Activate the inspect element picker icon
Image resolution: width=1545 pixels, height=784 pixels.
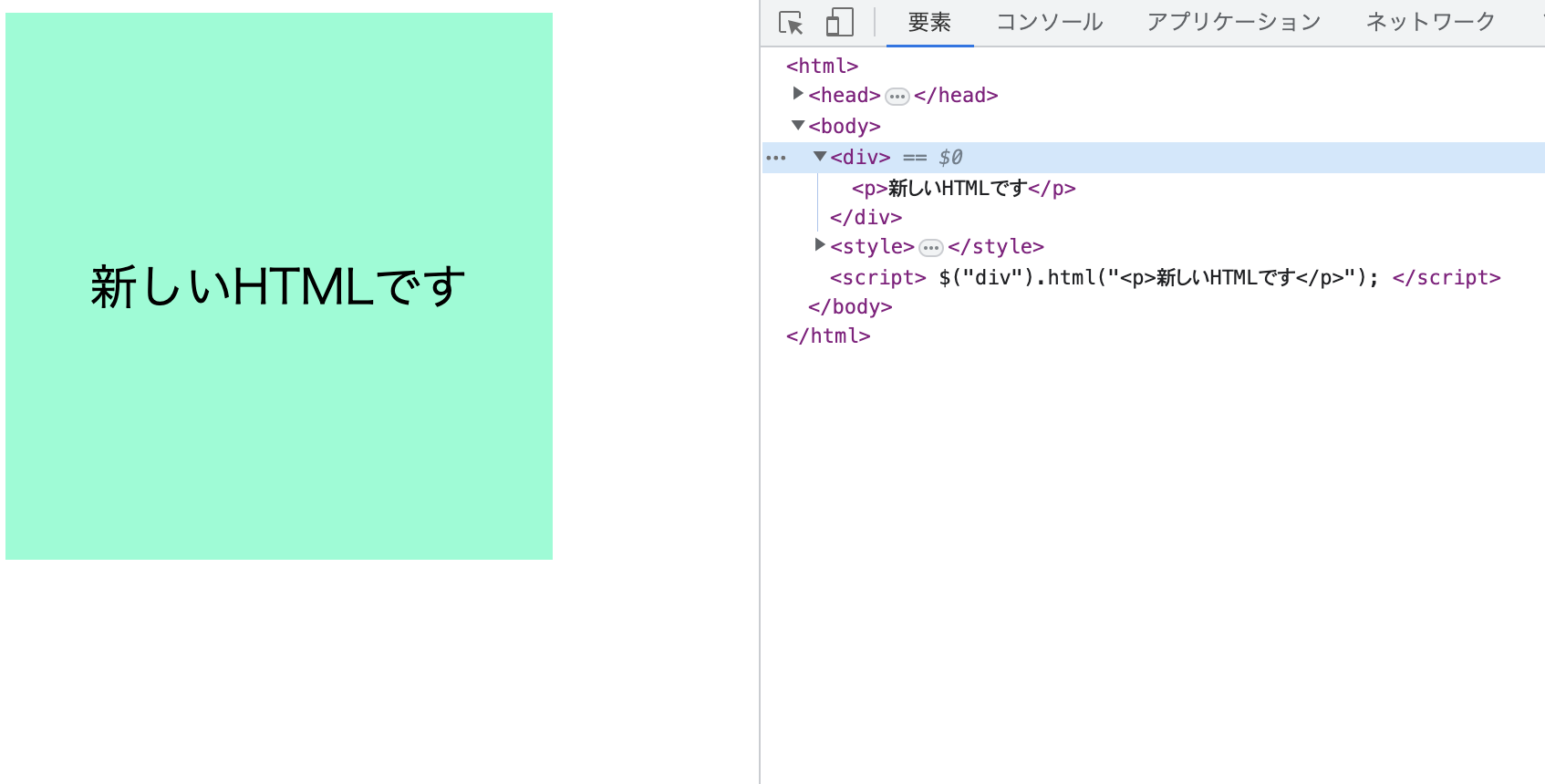tap(791, 22)
